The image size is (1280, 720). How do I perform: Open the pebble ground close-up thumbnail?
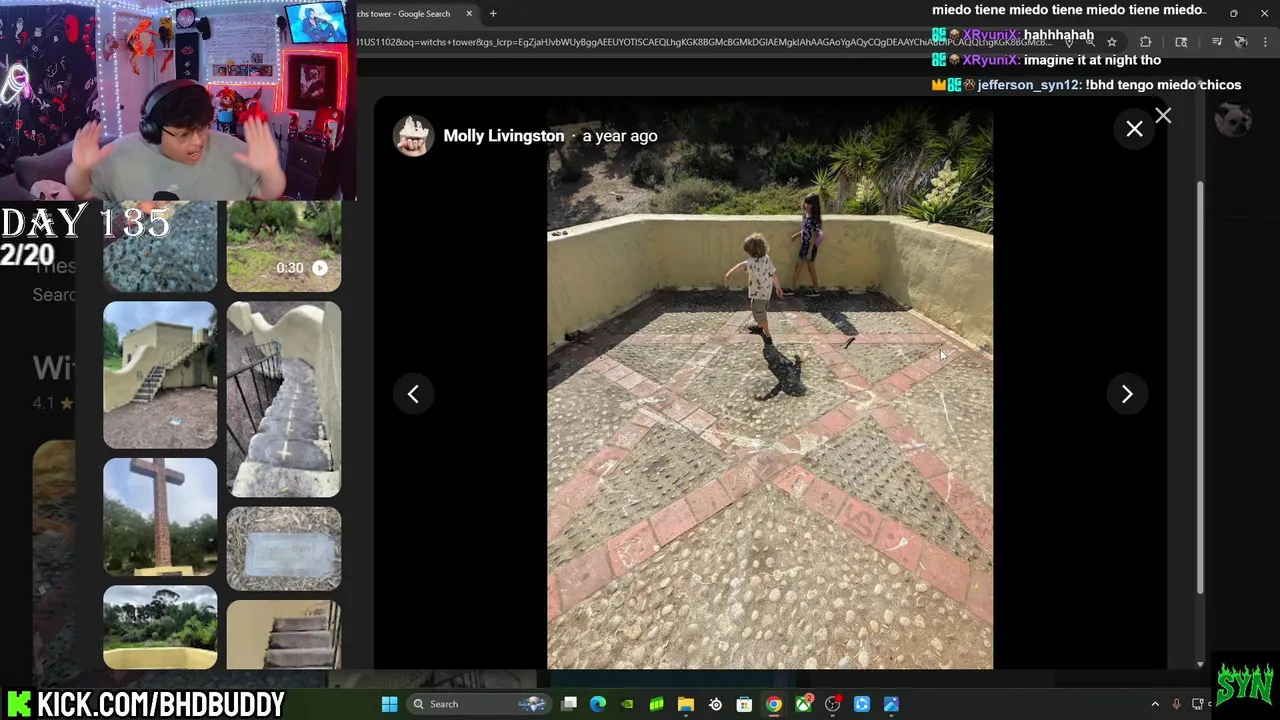(160, 246)
